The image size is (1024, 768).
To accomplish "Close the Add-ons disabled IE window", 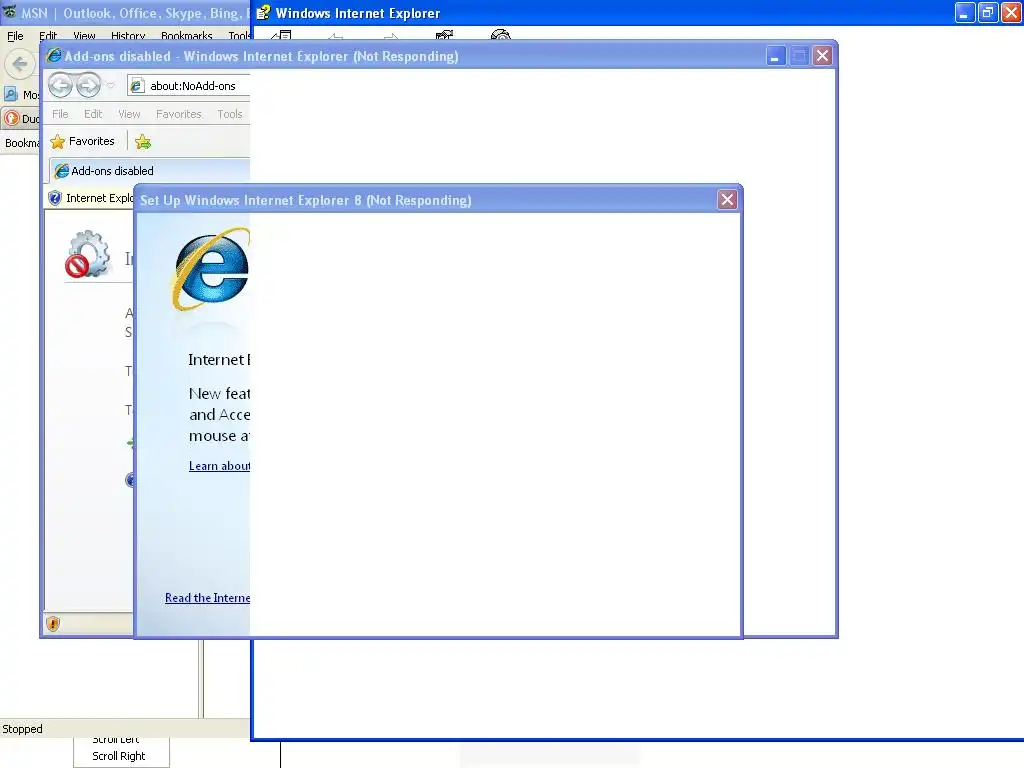I will [822, 56].
